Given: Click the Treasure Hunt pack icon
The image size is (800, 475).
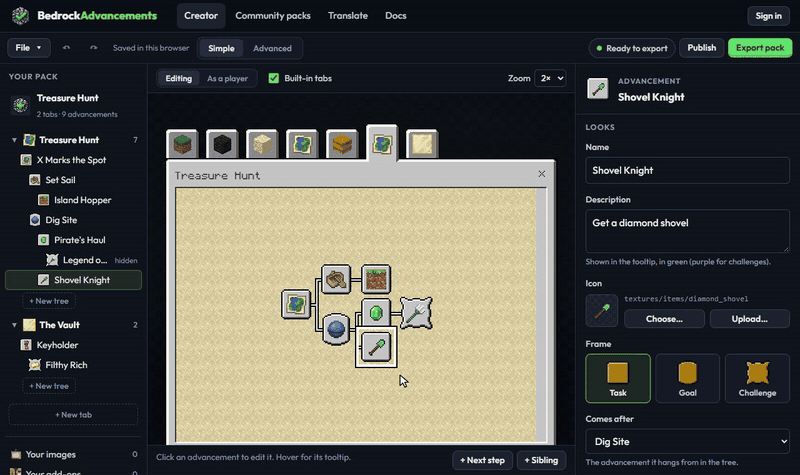Looking at the screenshot, I should click(x=20, y=105).
